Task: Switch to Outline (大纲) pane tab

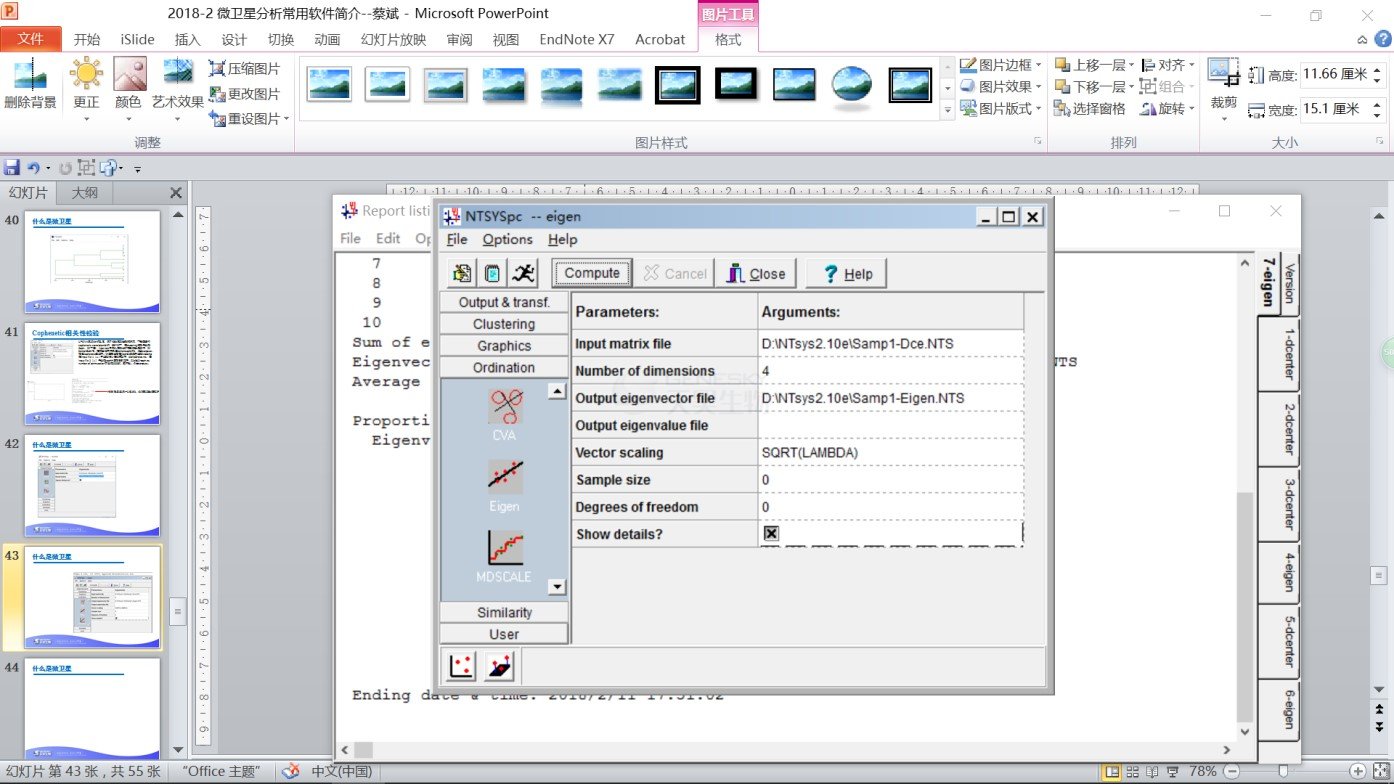Action: [x=85, y=193]
